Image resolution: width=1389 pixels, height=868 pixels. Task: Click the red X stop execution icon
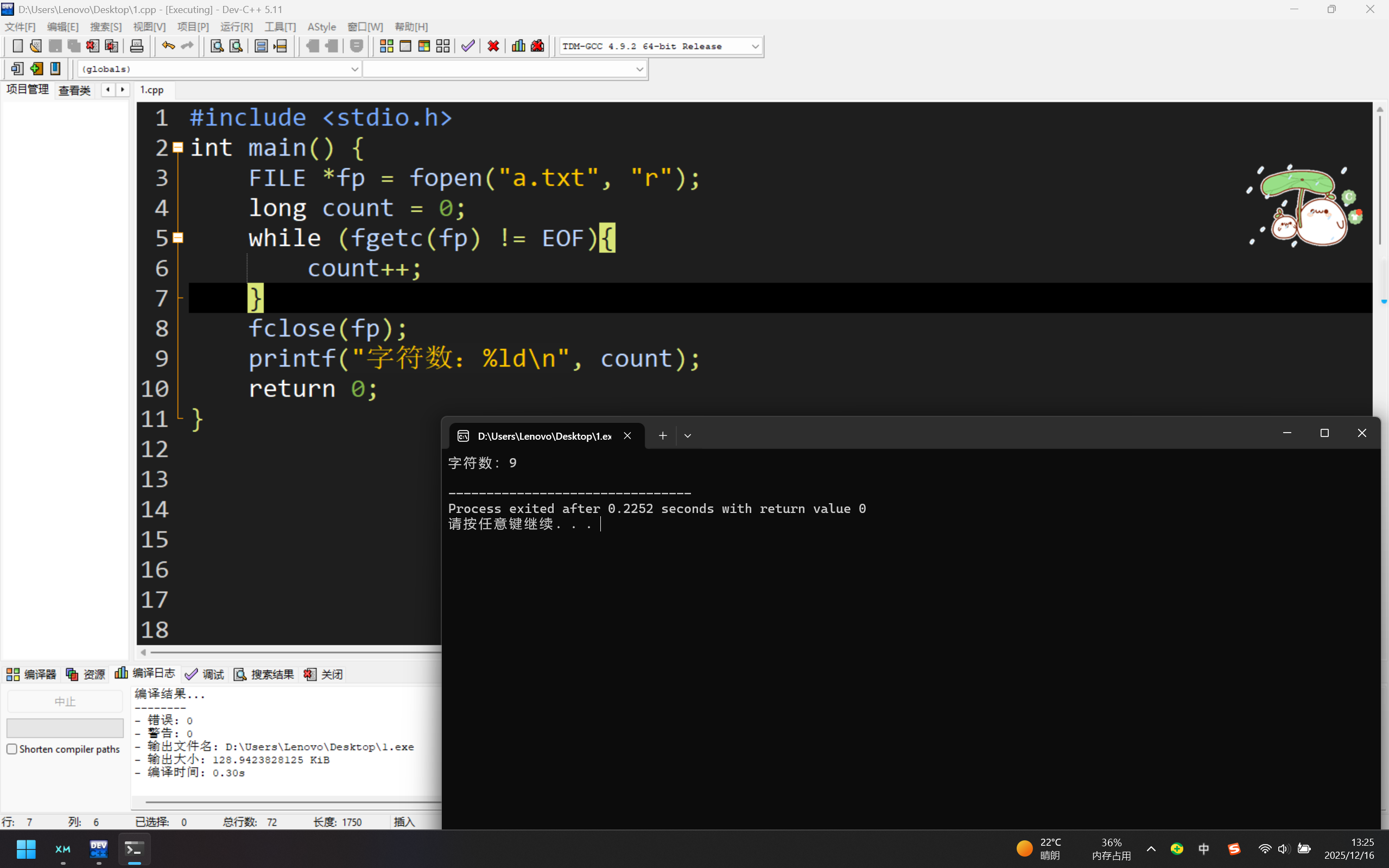(493, 46)
